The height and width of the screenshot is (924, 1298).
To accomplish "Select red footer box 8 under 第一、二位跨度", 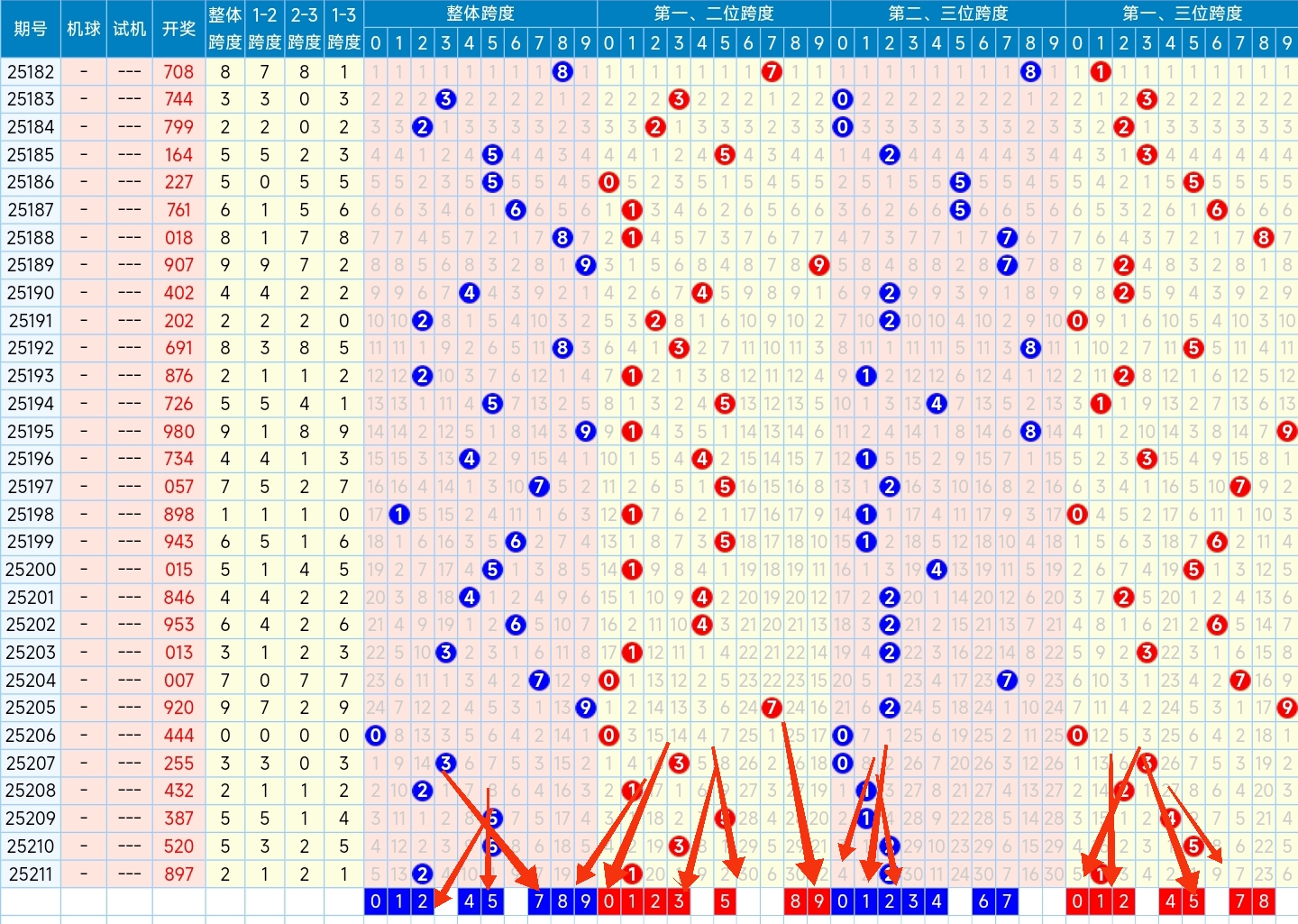I will [x=795, y=901].
